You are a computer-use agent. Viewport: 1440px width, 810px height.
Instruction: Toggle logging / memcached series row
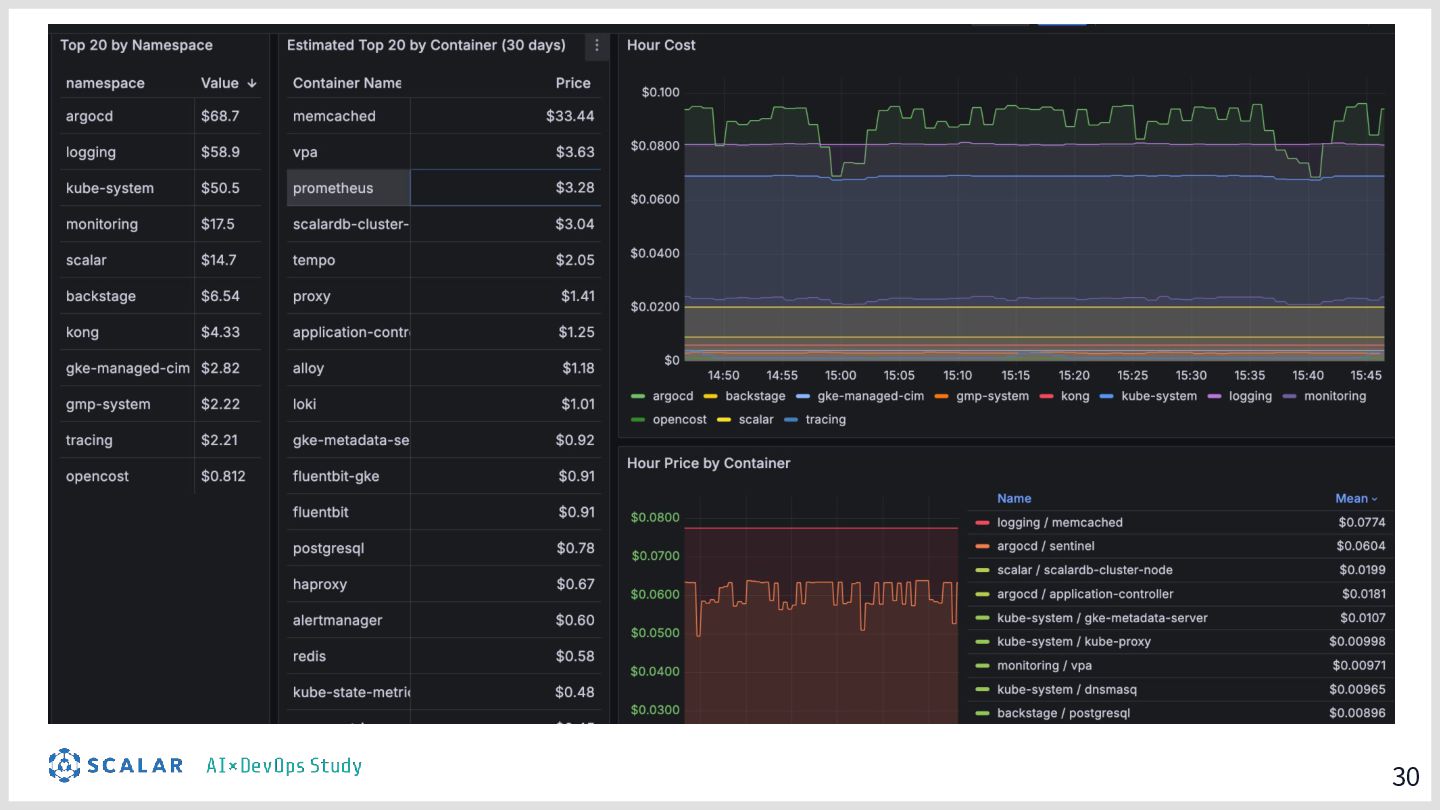point(1059,522)
